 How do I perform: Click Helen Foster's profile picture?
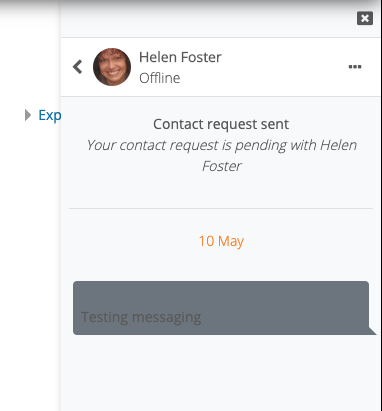coord(112,67)
